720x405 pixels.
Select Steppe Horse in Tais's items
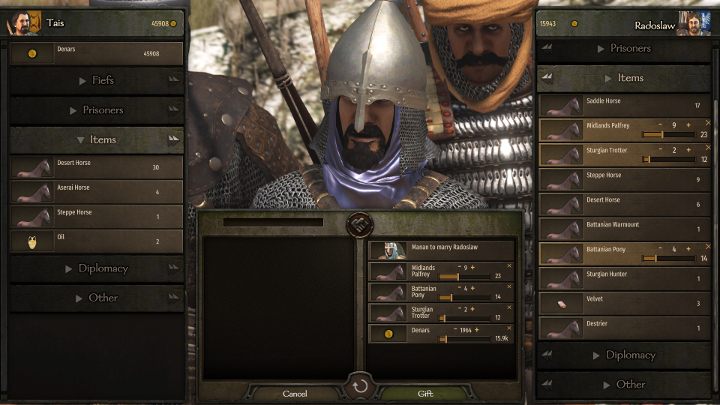click(96, 217)
